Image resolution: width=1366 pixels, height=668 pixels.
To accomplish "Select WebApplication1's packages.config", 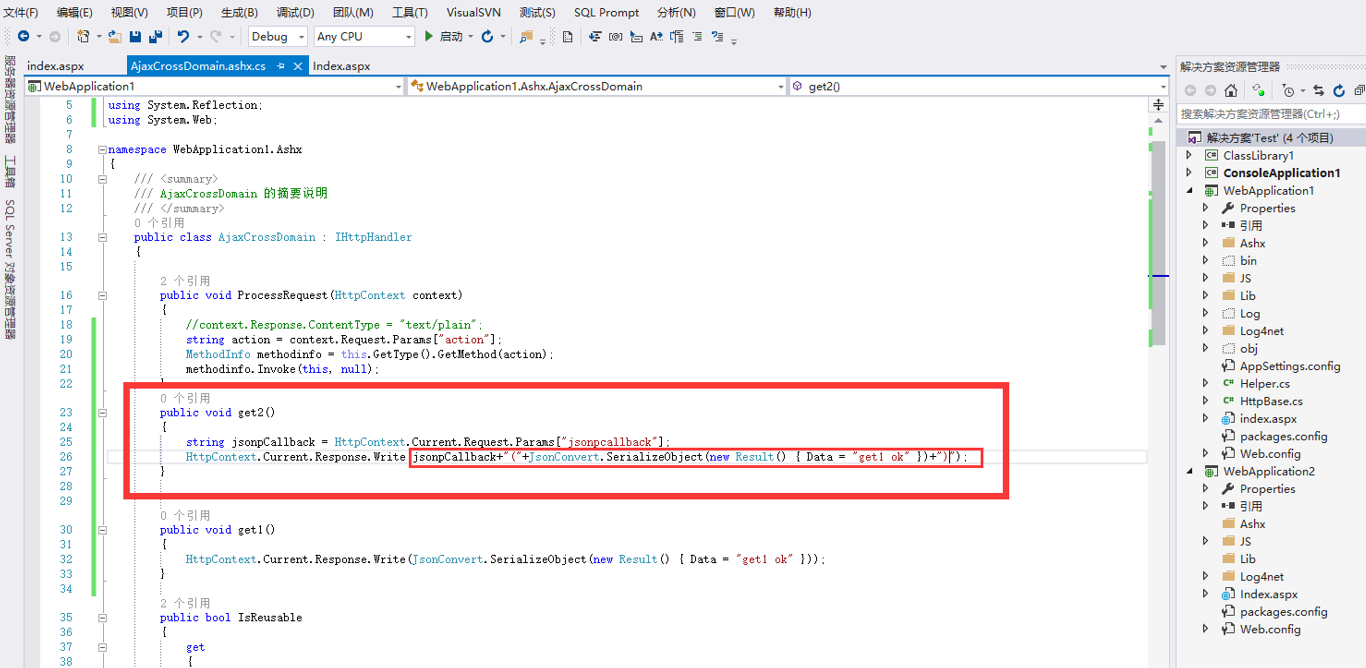I will 1284,436.
